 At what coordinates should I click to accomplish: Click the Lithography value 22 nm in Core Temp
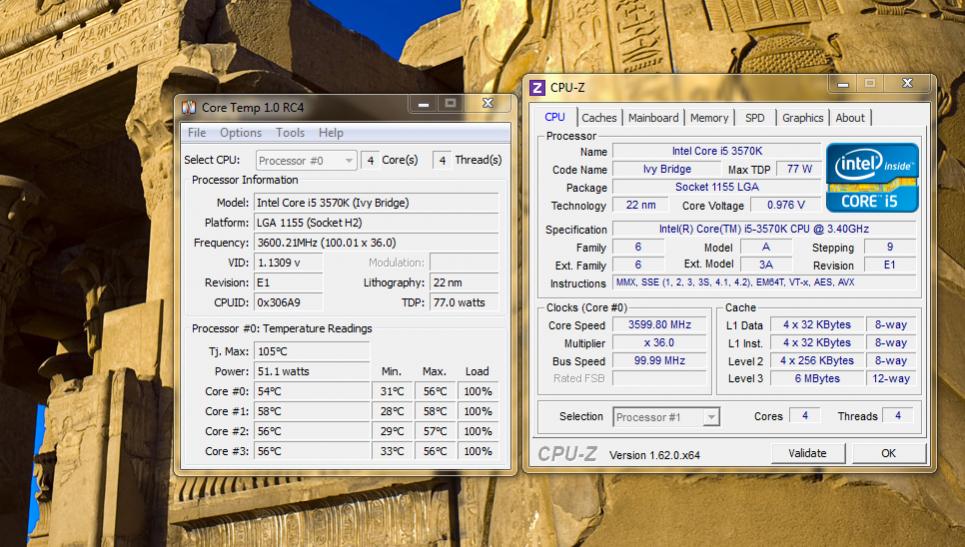point(464,282)
